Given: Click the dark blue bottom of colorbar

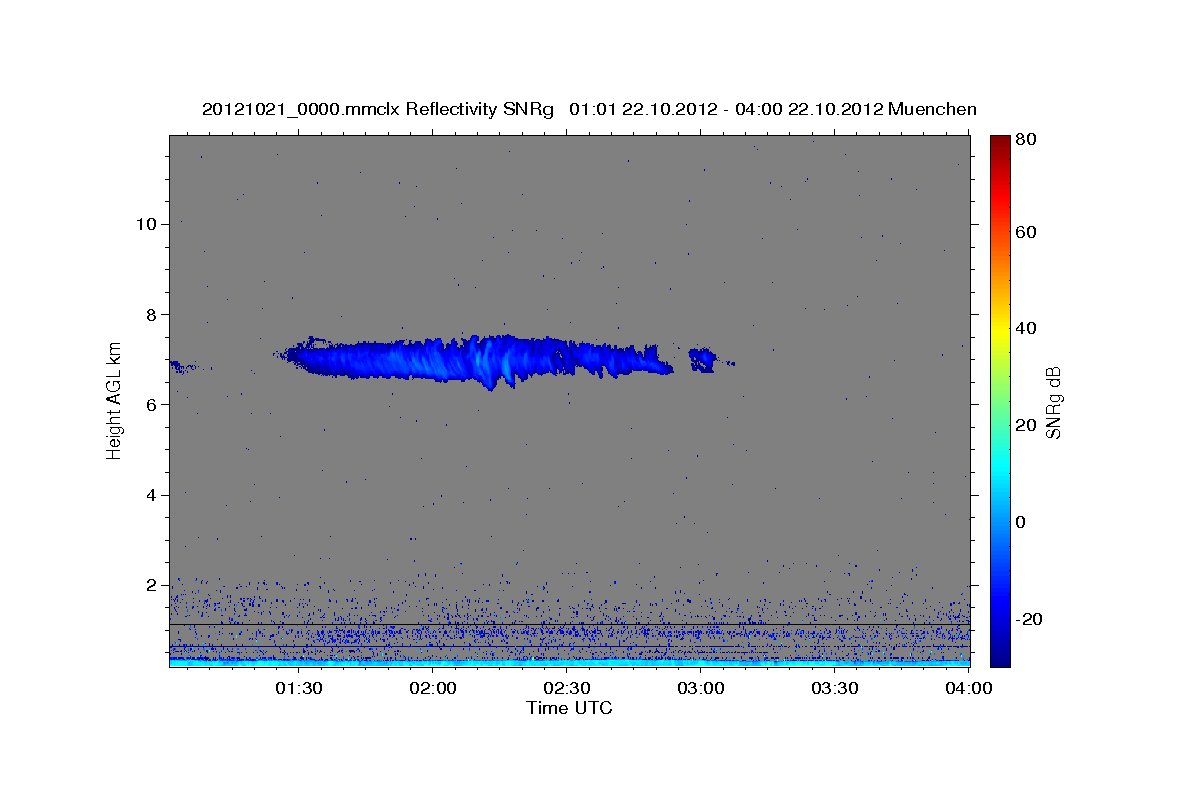Looking at the screenshot, I should click(x=1000, y=655).
